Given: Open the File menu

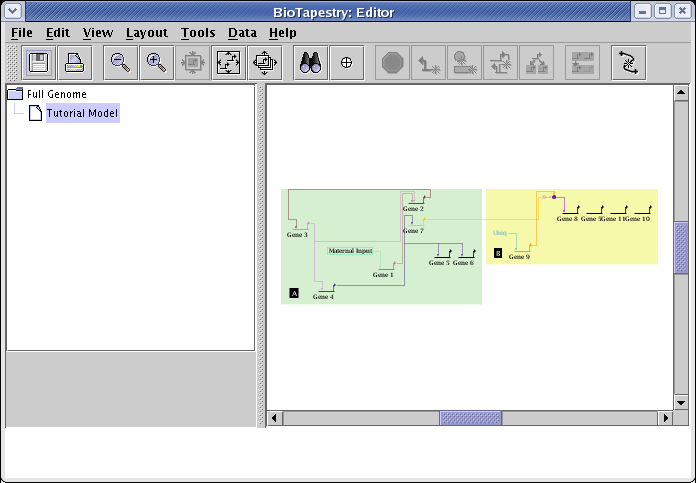Looking at the screenshot, I should tap(21, 32).
